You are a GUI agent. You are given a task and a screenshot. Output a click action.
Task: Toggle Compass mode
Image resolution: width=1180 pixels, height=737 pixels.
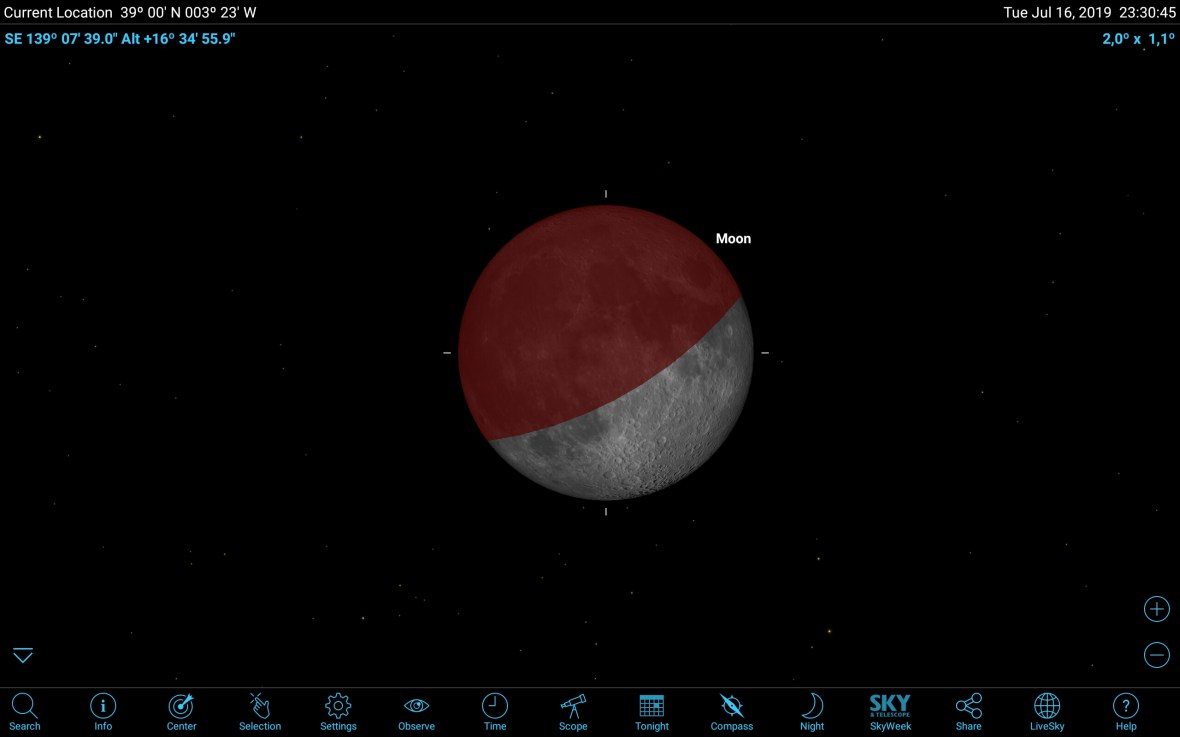731,711
